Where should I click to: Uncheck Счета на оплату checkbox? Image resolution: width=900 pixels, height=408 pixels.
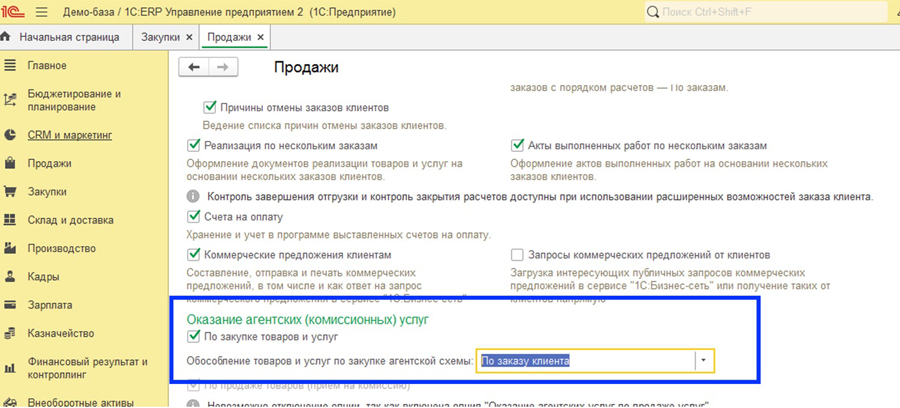pos(195,217)
